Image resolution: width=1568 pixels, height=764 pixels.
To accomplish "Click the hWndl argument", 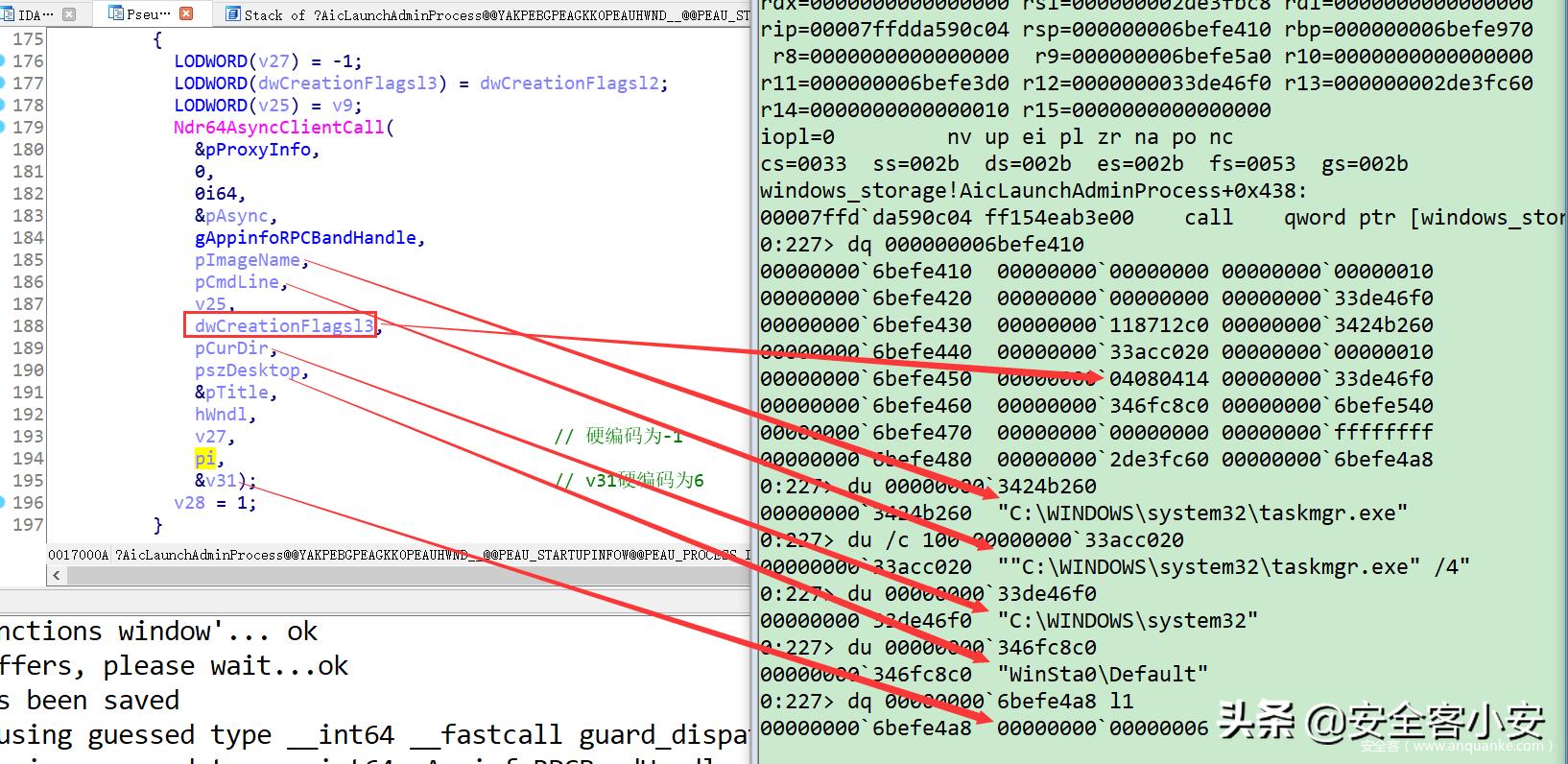I will click(x=221, y=415).
